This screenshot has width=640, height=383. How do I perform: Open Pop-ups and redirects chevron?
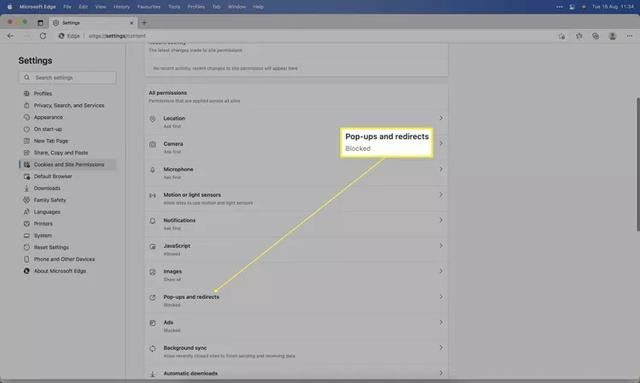point(441,297)
